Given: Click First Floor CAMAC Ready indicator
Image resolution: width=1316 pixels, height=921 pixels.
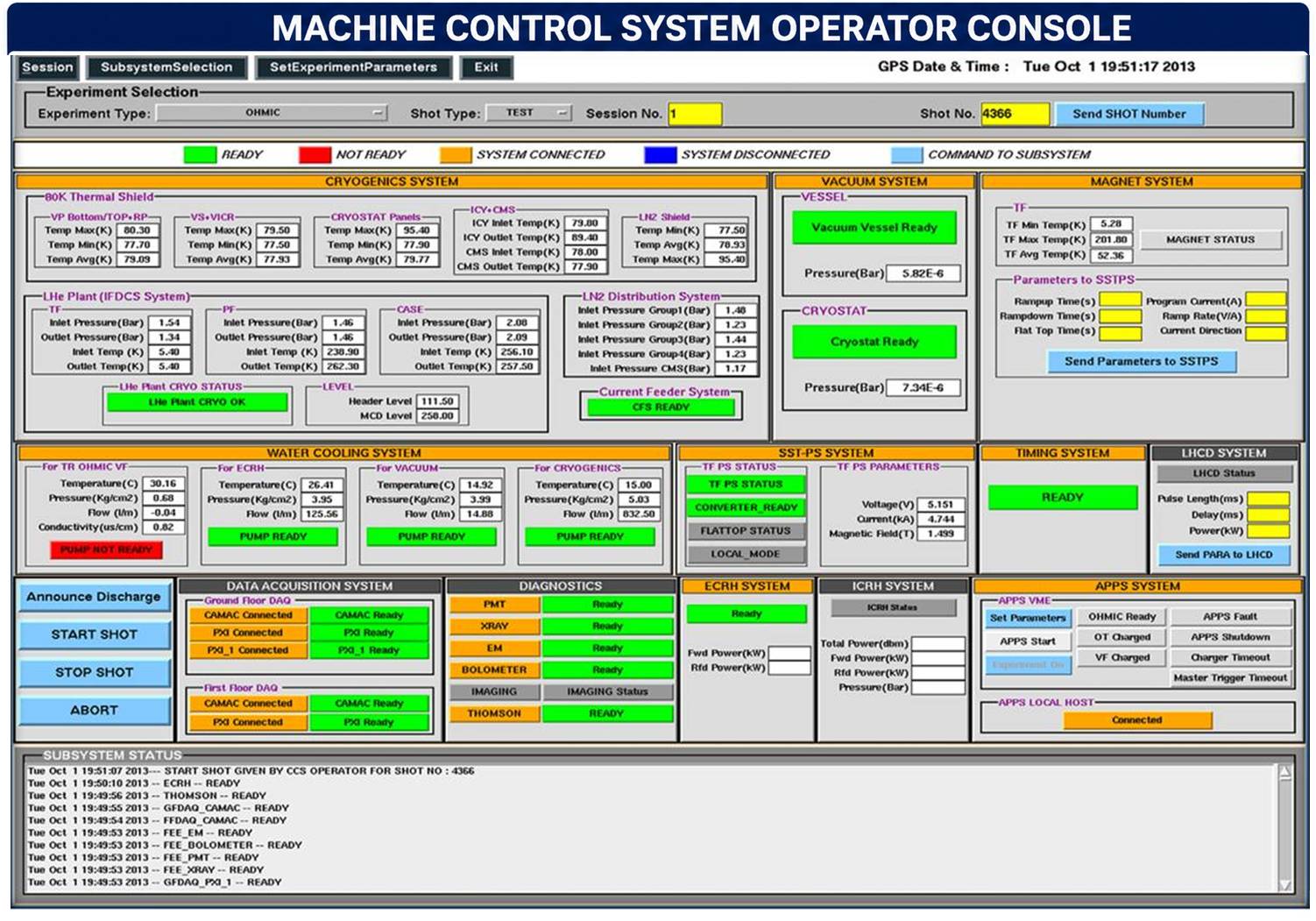Looking at the screenshot, I should [371, 704].
